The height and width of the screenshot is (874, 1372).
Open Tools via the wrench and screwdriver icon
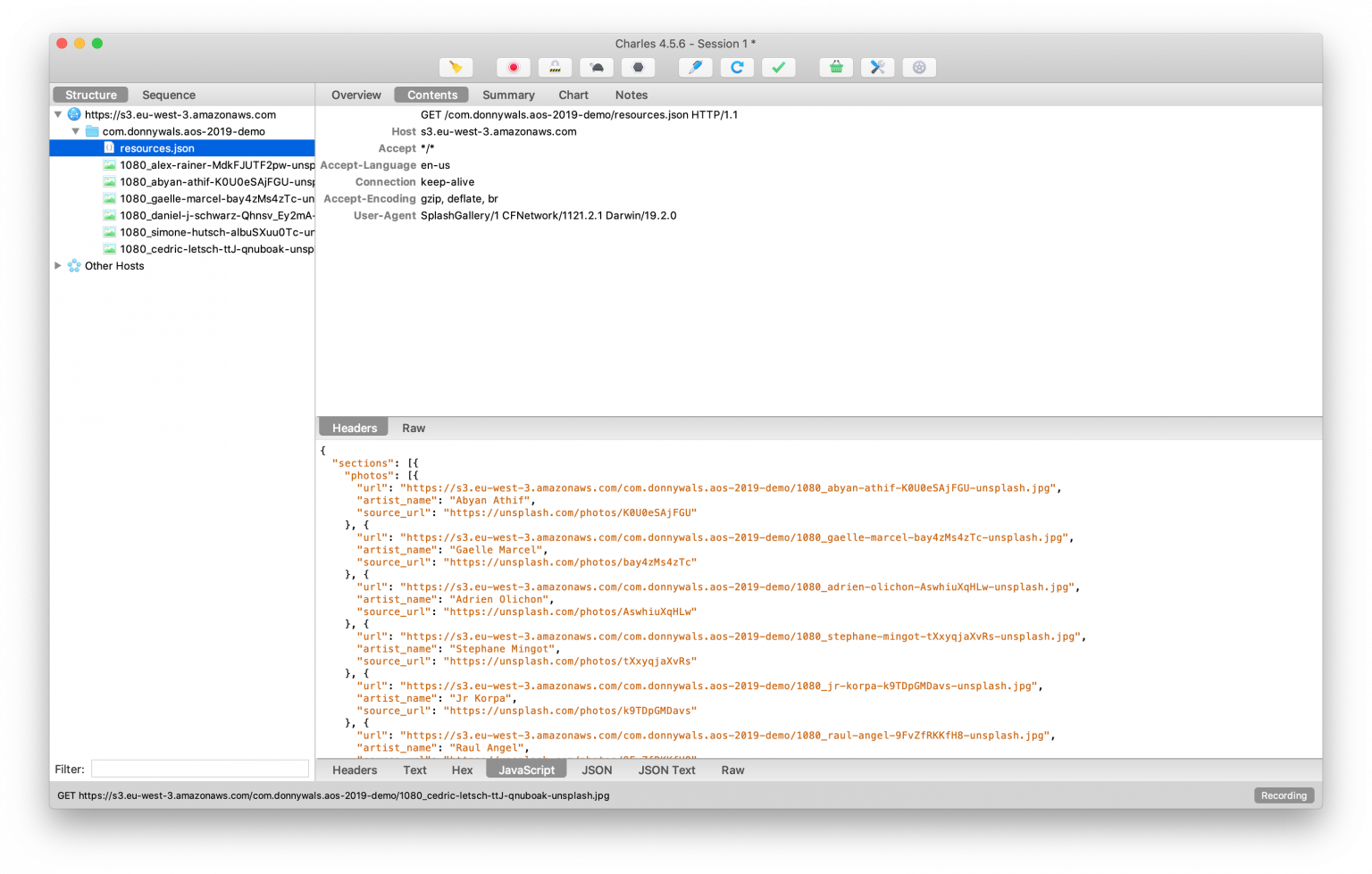pyautogui.click(x=876, y=67)
